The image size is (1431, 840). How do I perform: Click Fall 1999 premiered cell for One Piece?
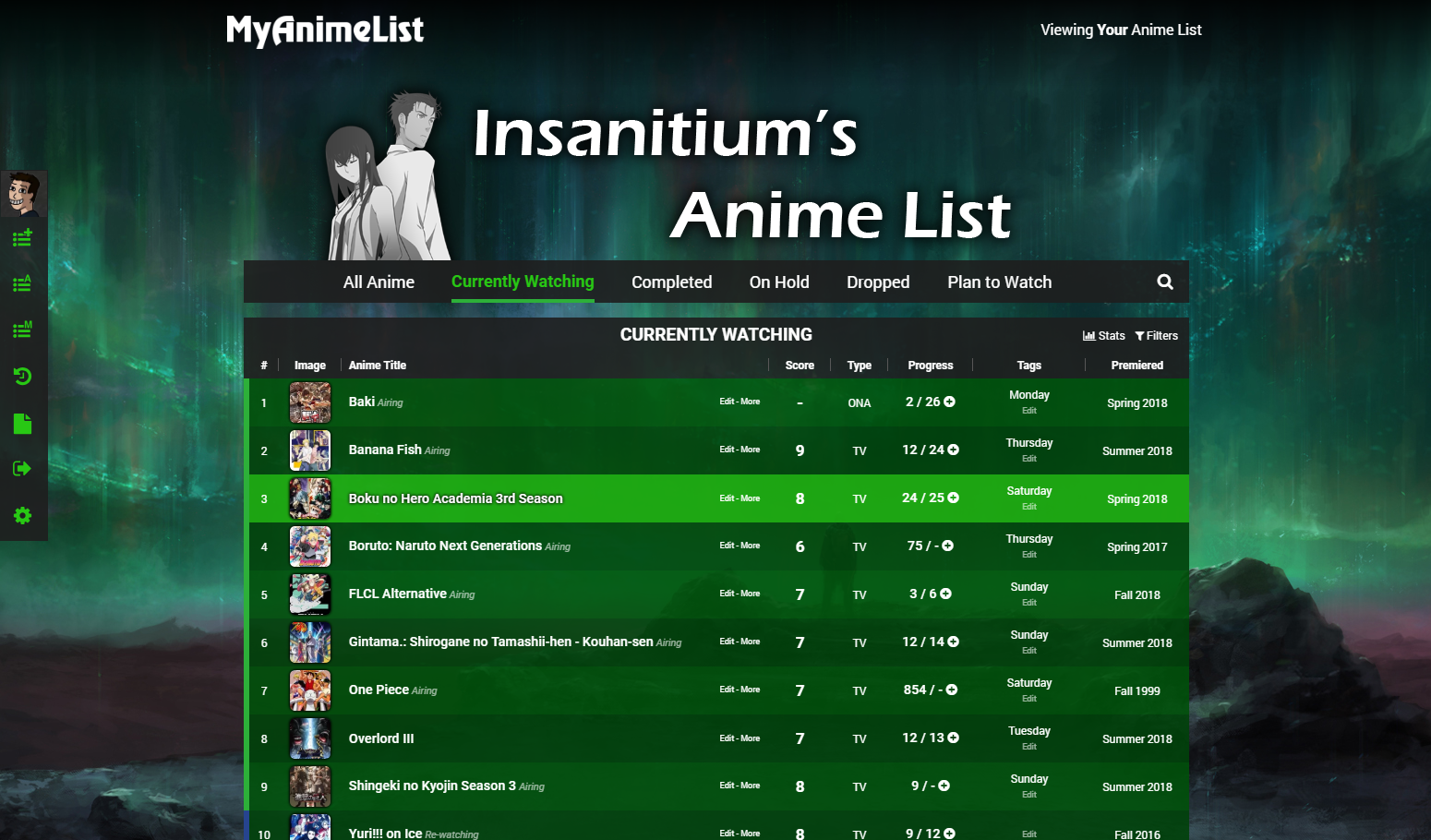[1137, 690]
